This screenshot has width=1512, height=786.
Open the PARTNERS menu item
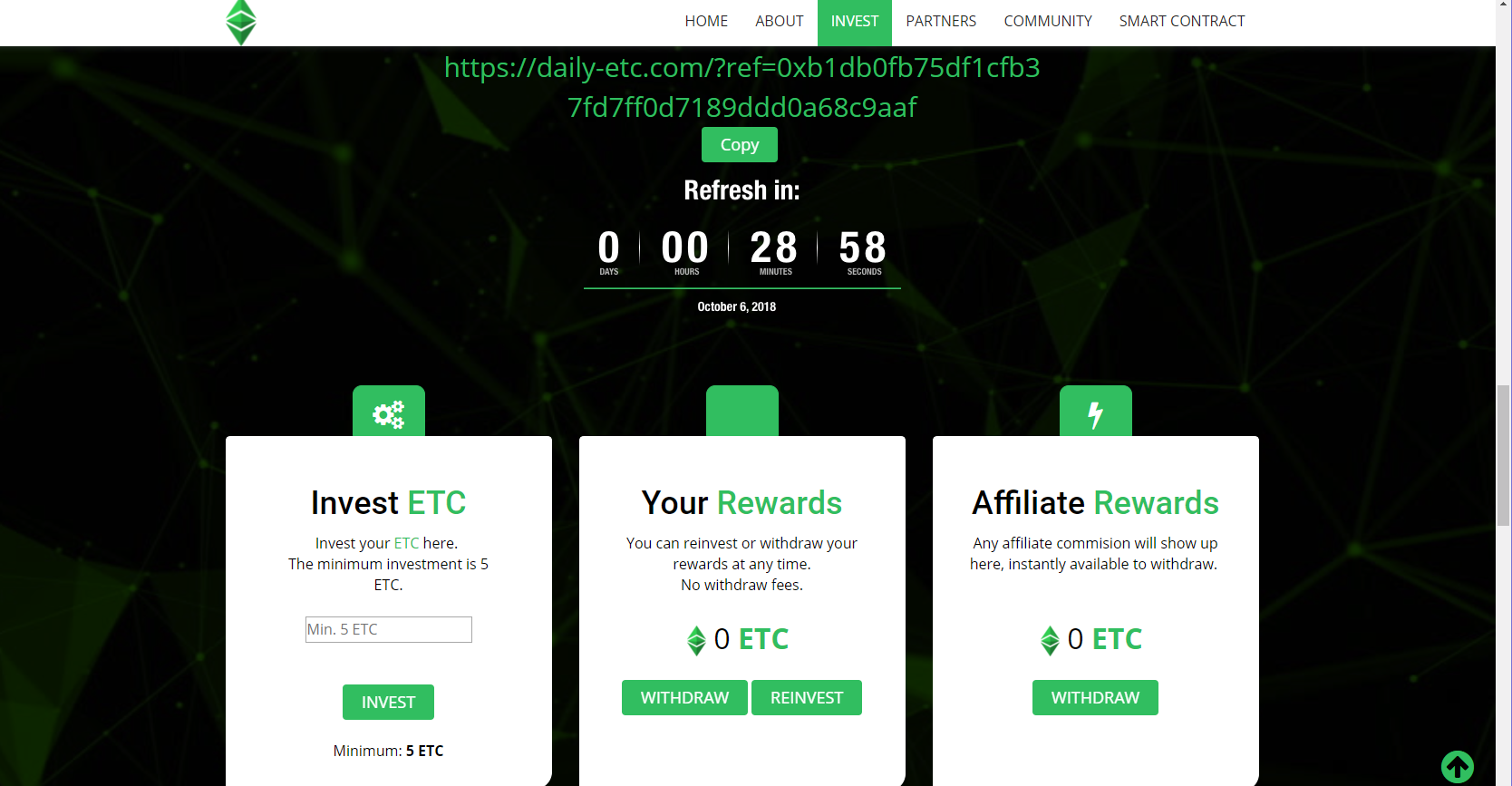pos(941,21)
